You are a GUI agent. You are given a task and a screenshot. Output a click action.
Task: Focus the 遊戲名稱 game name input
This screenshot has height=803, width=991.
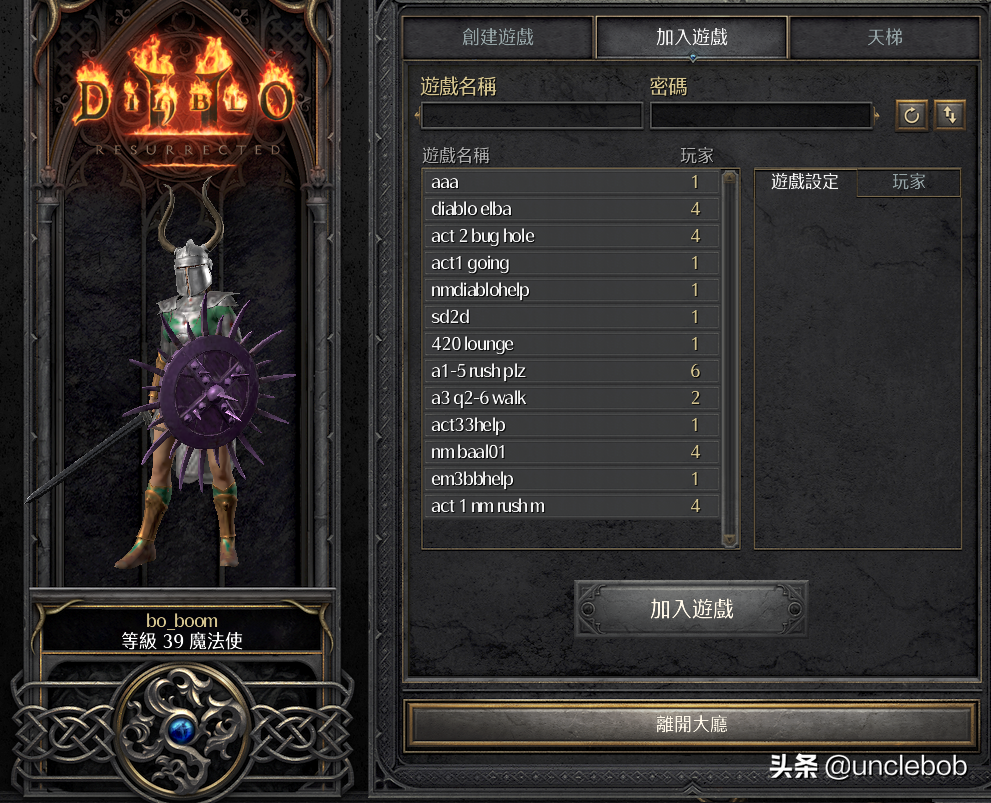pyautogui.click(x=532, y=116)
